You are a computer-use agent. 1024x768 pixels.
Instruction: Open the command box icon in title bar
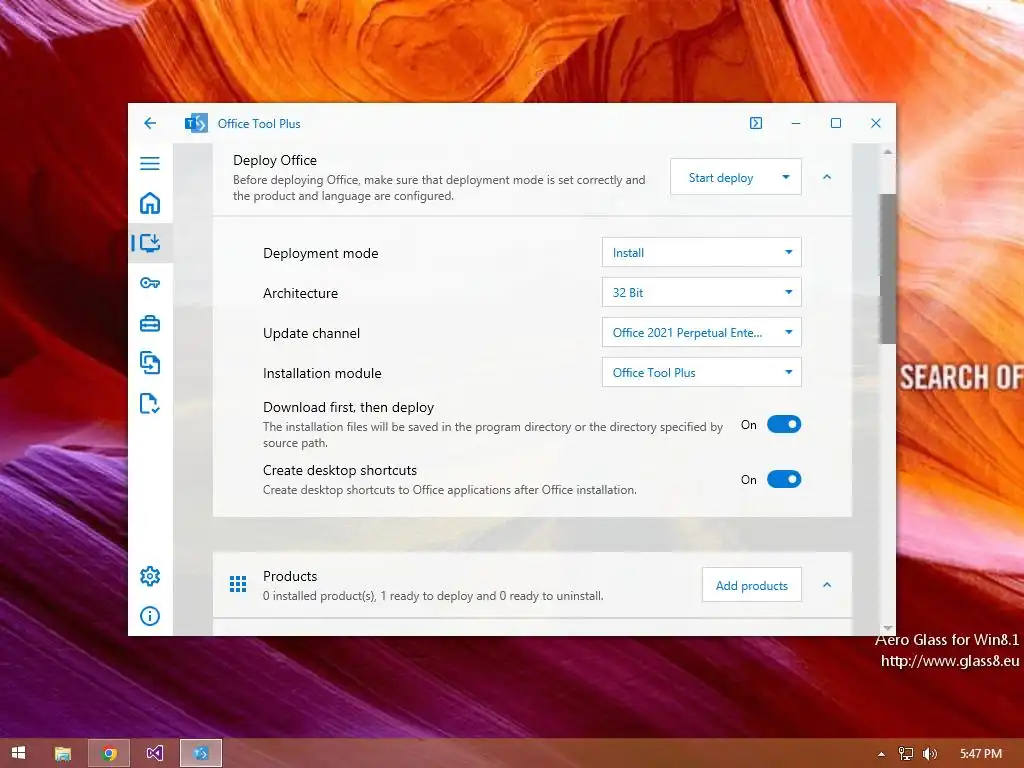[756, 123]
